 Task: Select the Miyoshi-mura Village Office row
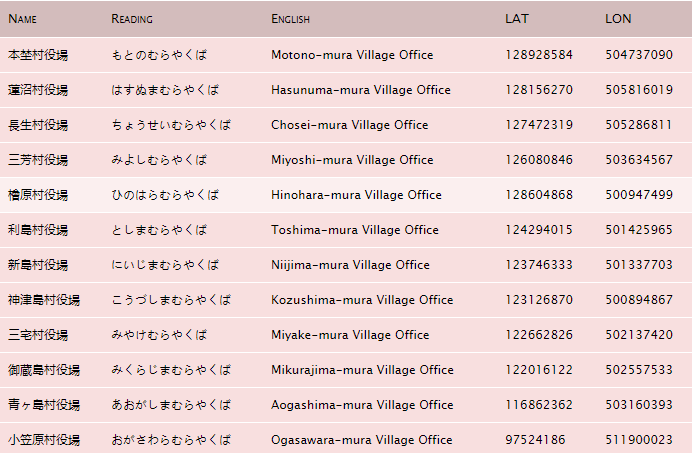tap(346, 160)
